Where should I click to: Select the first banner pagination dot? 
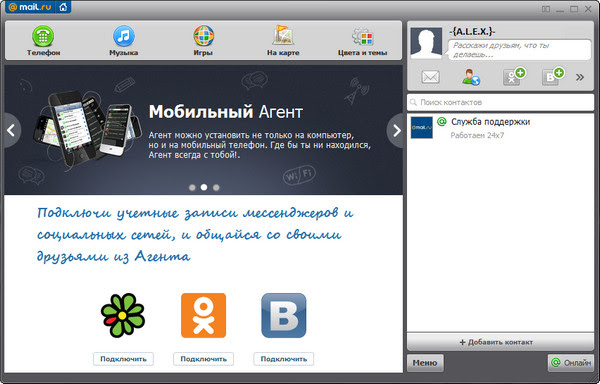pos(192,187)
